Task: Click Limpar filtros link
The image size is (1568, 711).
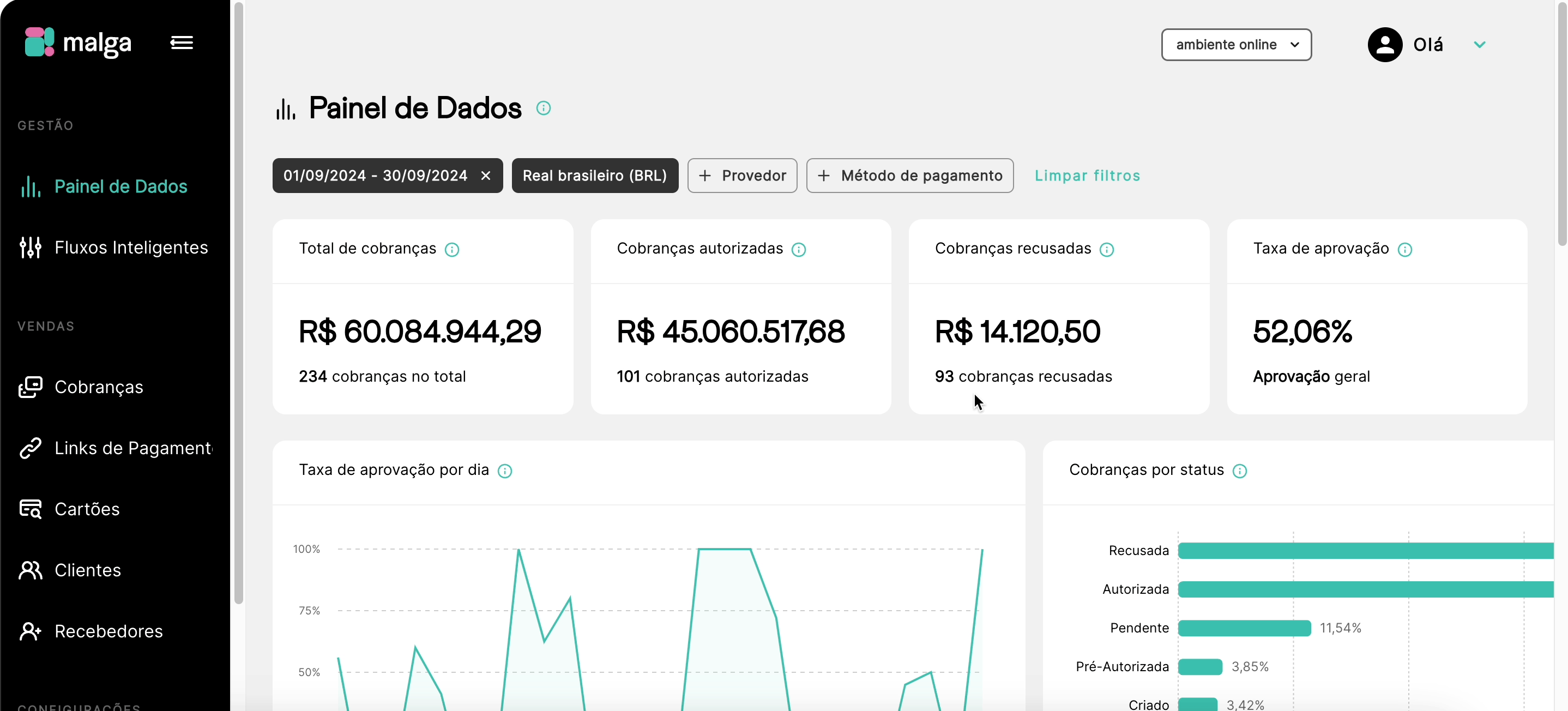Action: tap(1087, 176)
